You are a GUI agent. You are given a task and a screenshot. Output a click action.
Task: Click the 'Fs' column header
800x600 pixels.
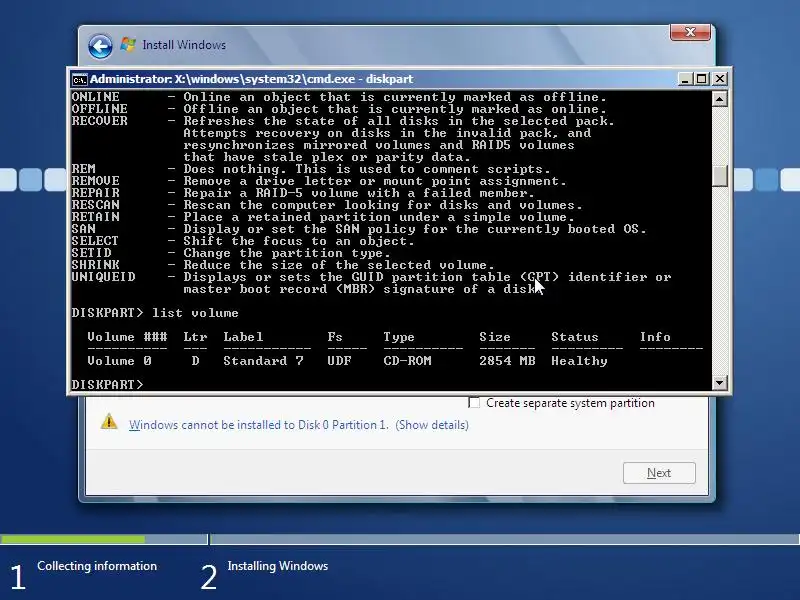[x=335, y=337]
